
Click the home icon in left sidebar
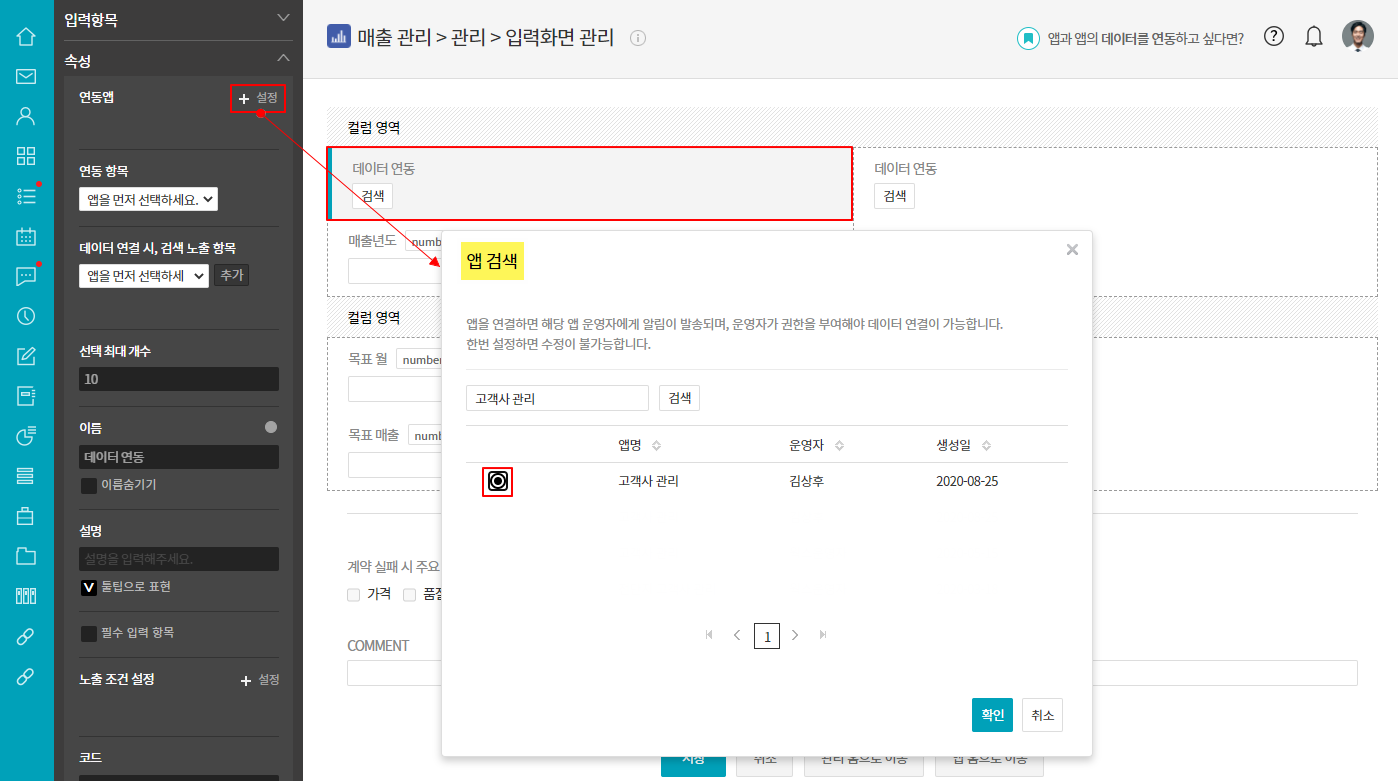26,37
